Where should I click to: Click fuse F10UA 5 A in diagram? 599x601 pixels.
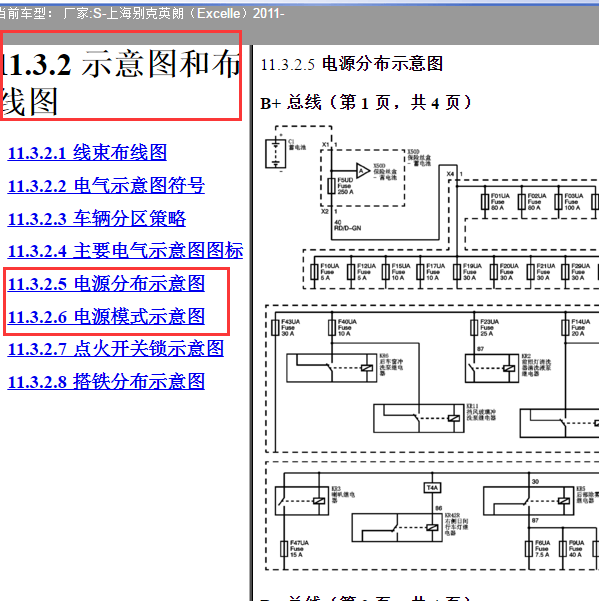click(315, 272)
